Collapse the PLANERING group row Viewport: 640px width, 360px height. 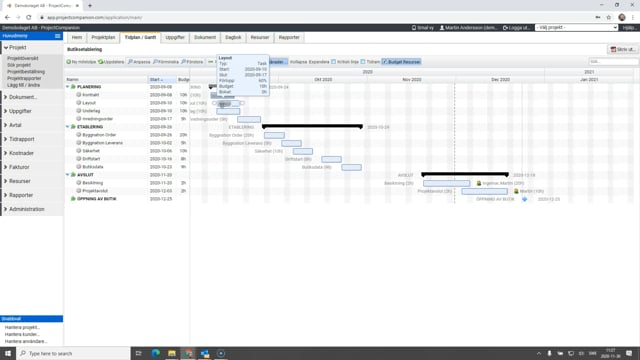coord(68,87)
